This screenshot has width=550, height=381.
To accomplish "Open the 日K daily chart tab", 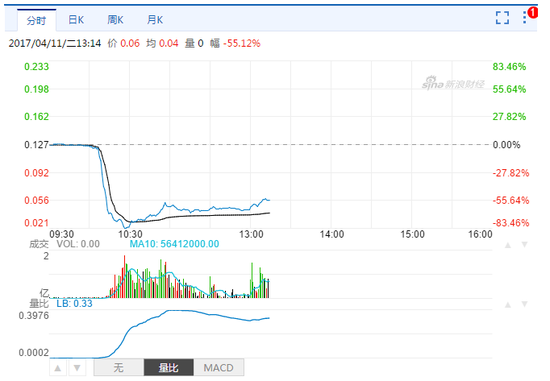I will pyautogui.click(x=76, y=20).
